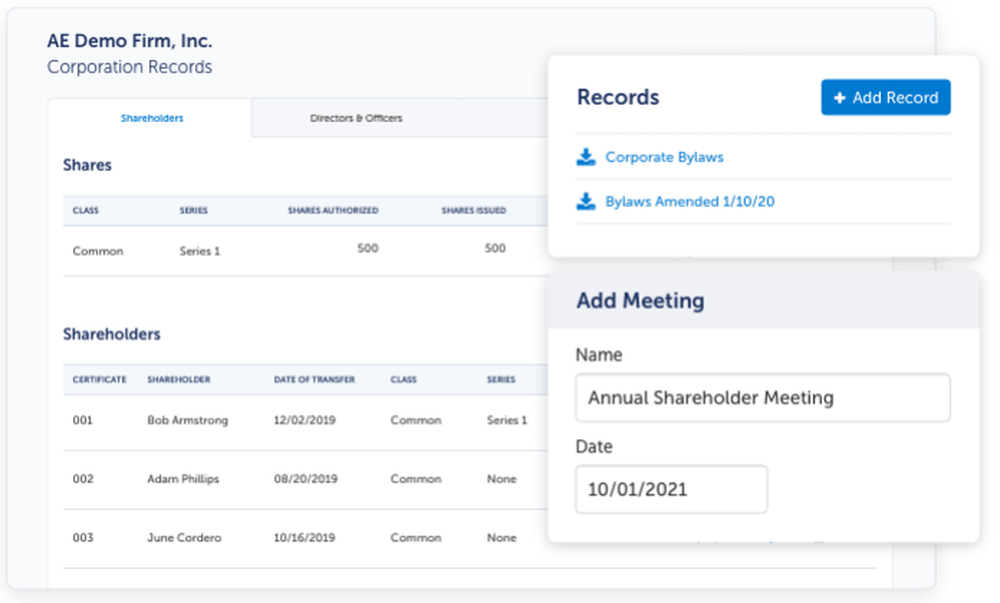Click the Add Meeting panel heading
This screenshot has height=603, width=1000.
[x=640, y=300]
